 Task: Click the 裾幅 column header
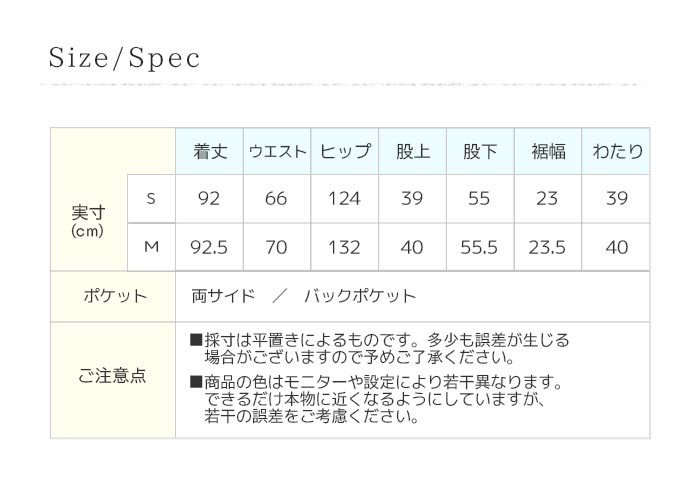pos(548,151)
